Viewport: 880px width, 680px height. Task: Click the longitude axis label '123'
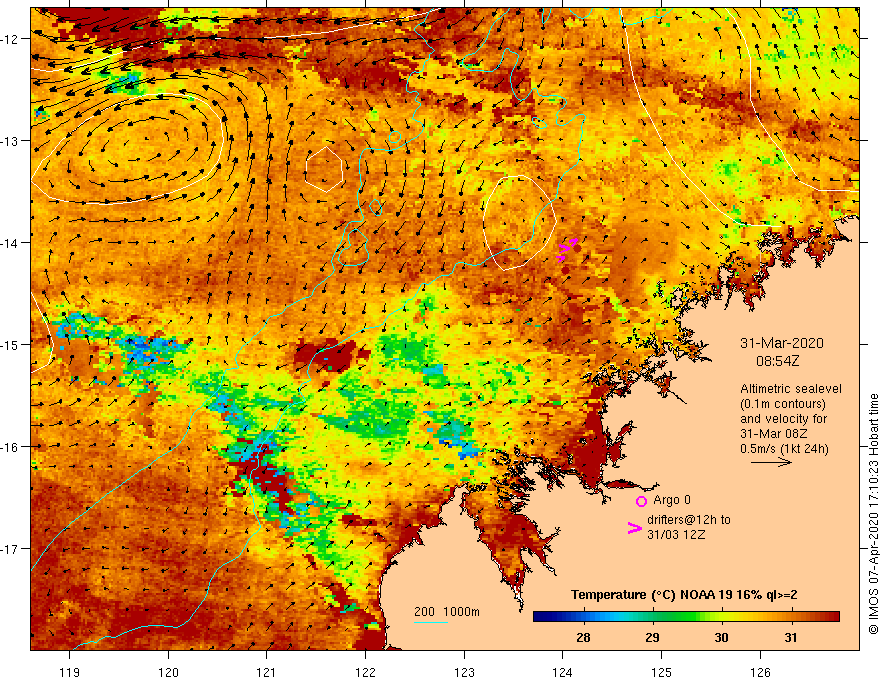(x=464, y=672)
